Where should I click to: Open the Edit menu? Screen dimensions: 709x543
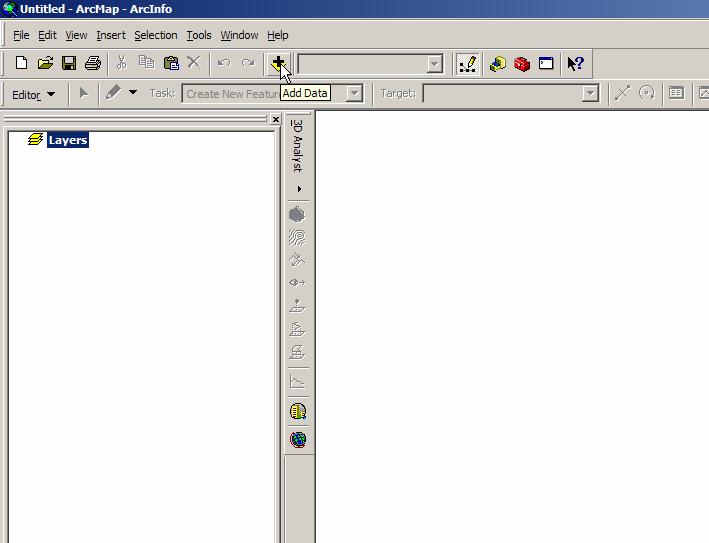(47, 35)
